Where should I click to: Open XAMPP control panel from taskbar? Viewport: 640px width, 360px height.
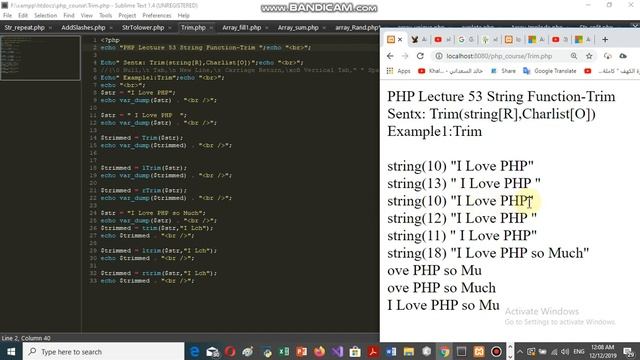click(479, 351)
